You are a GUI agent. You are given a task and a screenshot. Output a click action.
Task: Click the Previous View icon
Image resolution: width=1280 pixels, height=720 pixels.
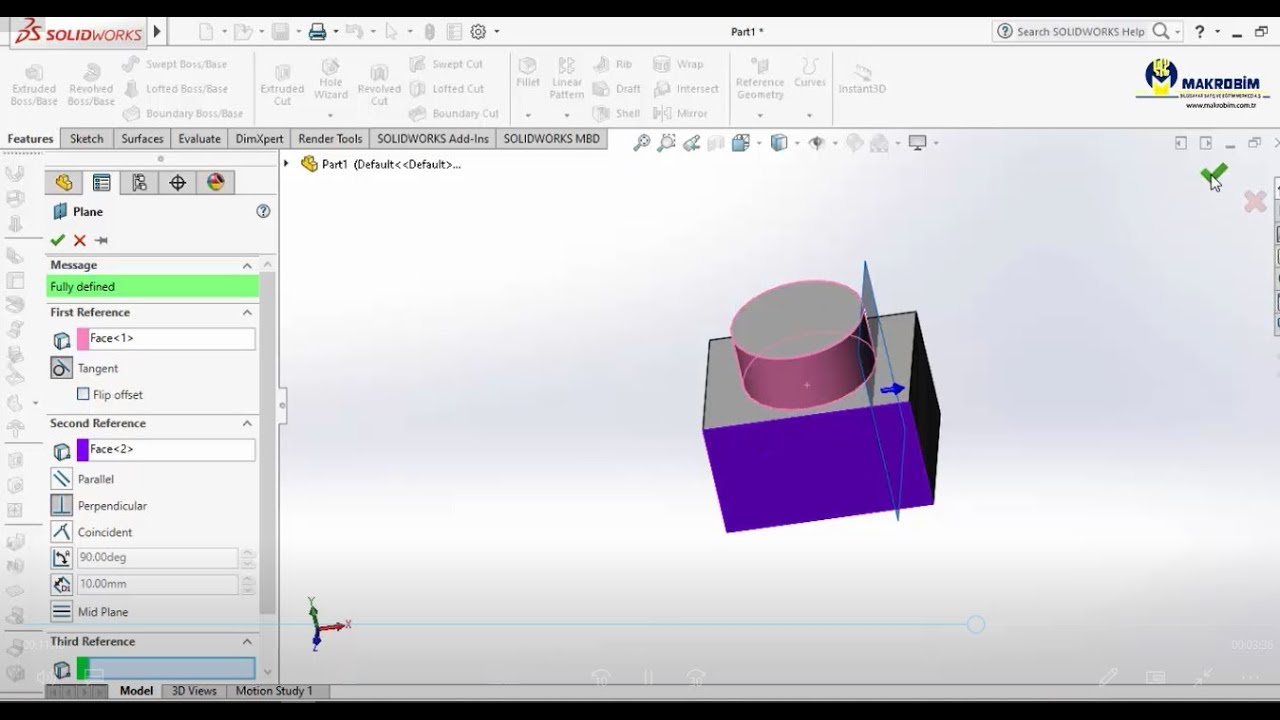692,143
